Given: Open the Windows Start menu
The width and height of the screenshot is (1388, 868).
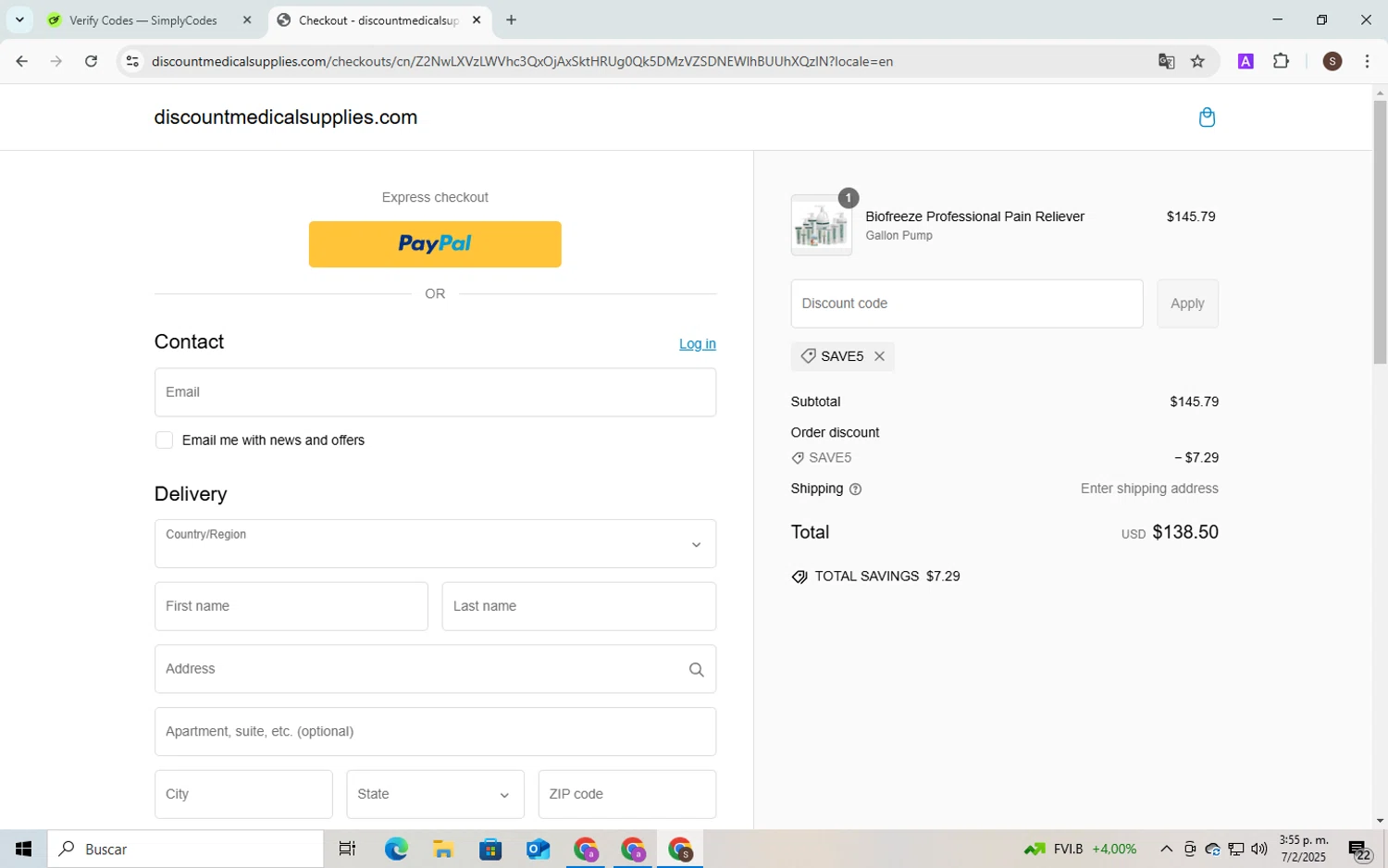Looking at the screenshot, I should click(23, 849).
